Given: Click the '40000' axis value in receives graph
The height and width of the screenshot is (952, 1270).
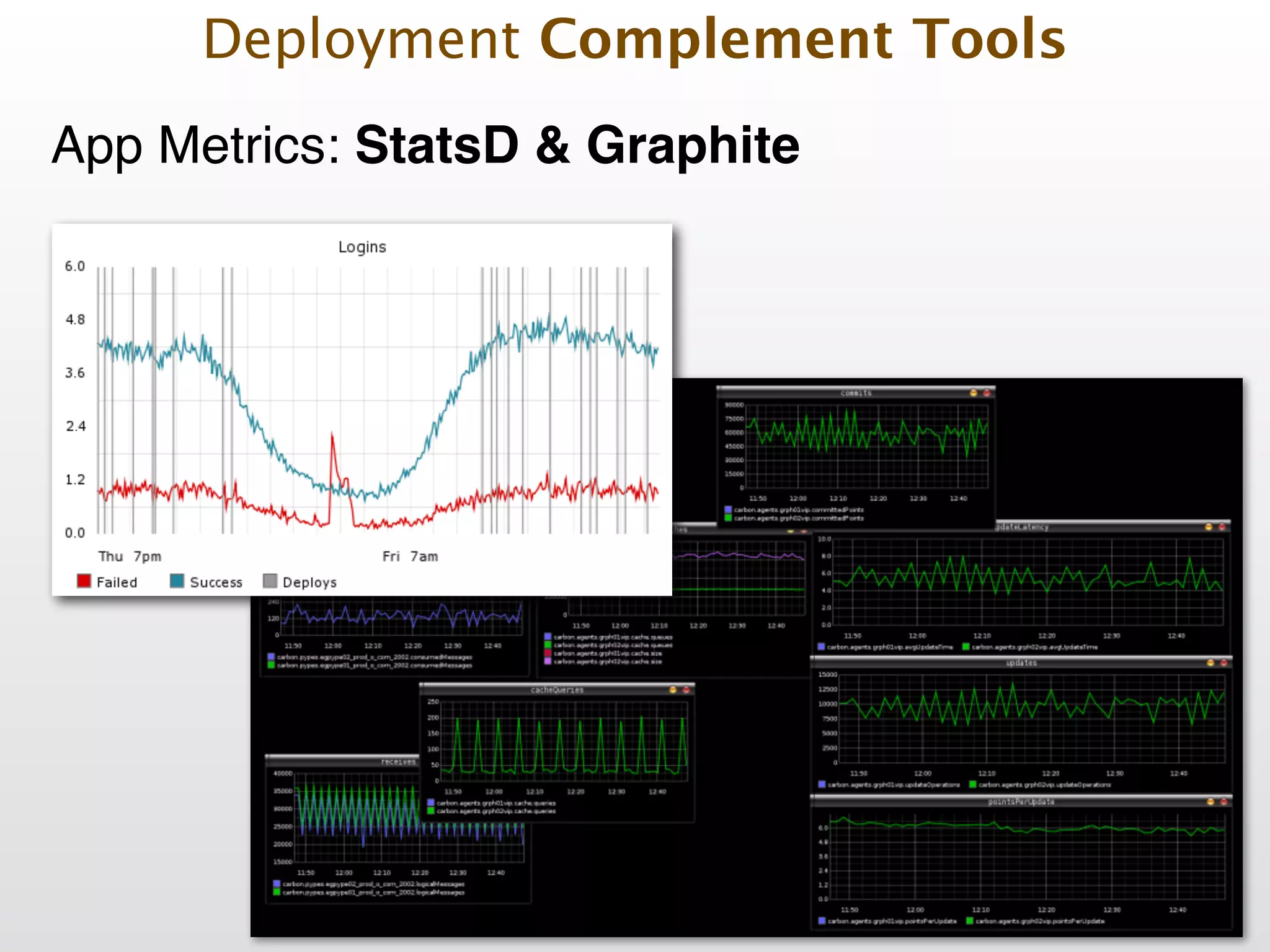Looking at the screenshot, I should (283, 773).
